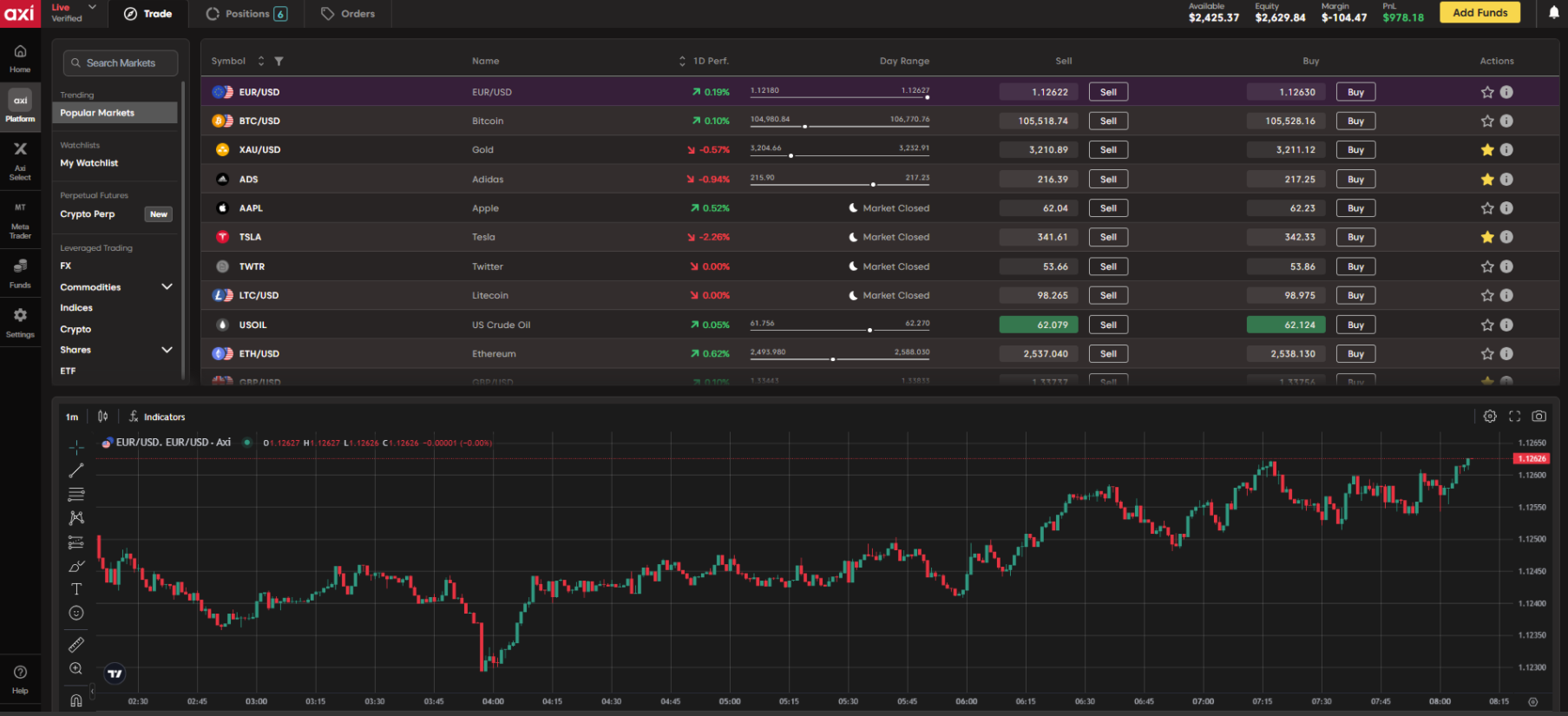Screen dimensions: 1568x716
Task: Open the symbol filter funnel icon
Action: [x=279, y=62]
